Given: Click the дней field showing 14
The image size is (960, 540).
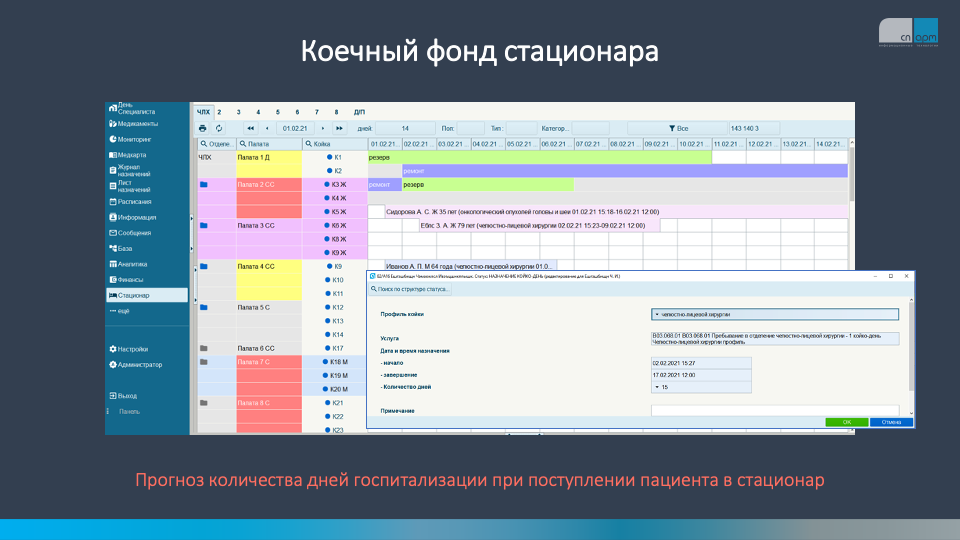Looking at the screenshot, I should coord(405,129).
